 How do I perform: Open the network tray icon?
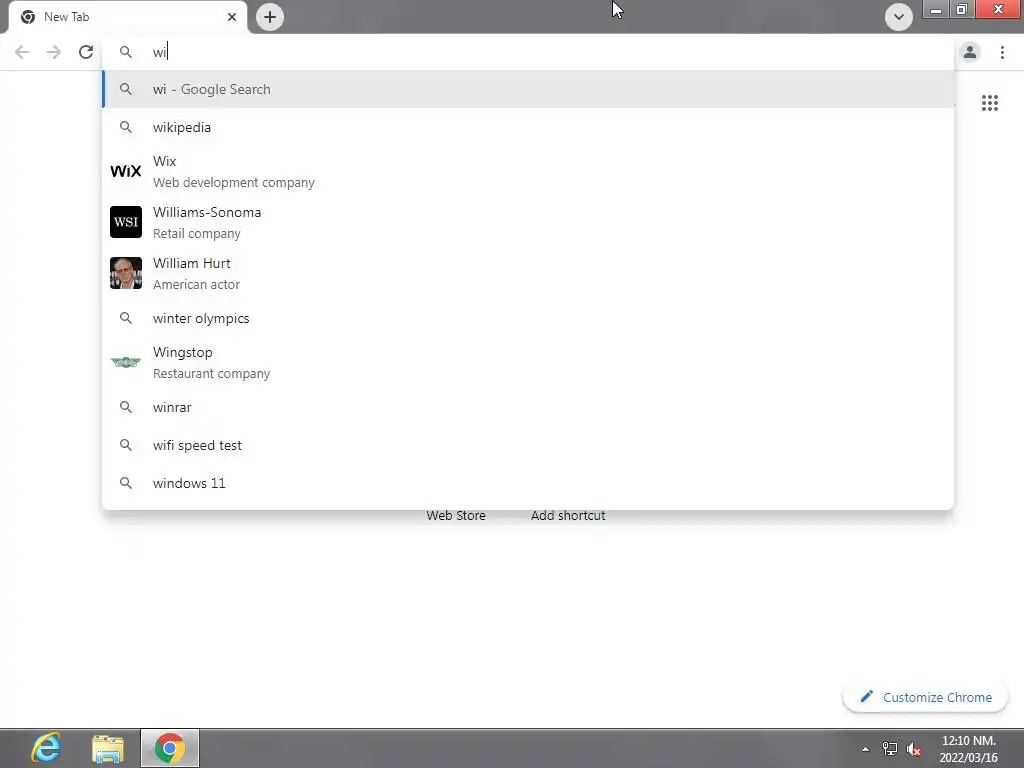(889, 748)
